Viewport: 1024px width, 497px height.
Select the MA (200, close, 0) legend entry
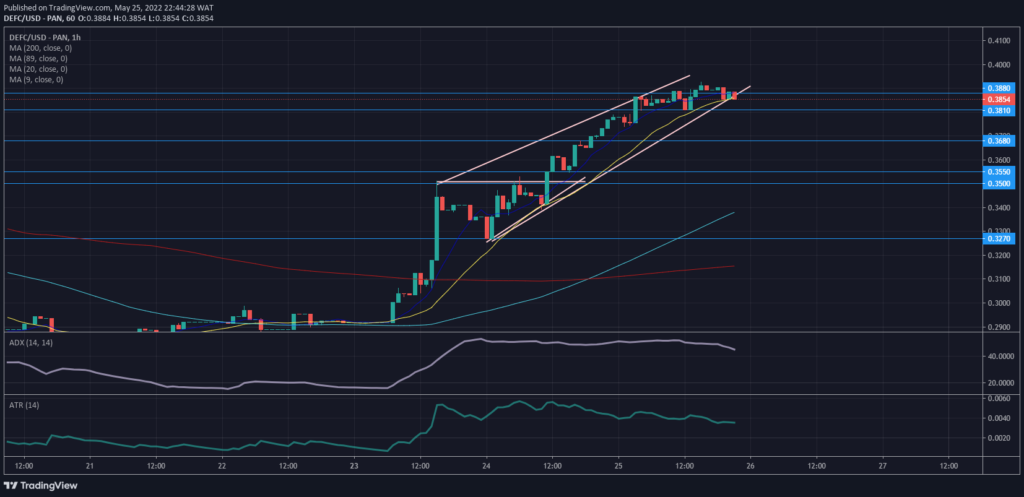point(40,48)
